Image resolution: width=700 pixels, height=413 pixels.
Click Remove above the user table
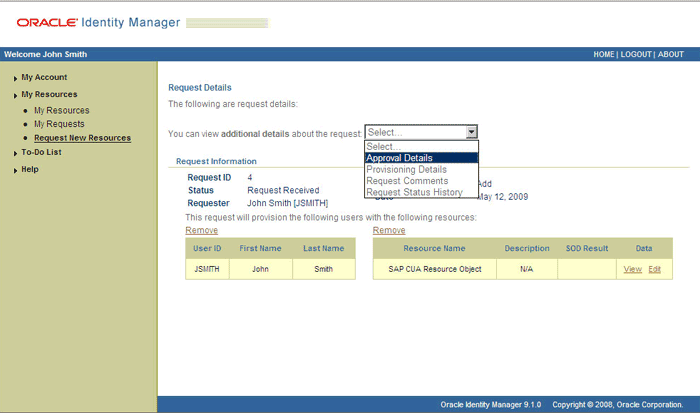[x=201, y=230]
